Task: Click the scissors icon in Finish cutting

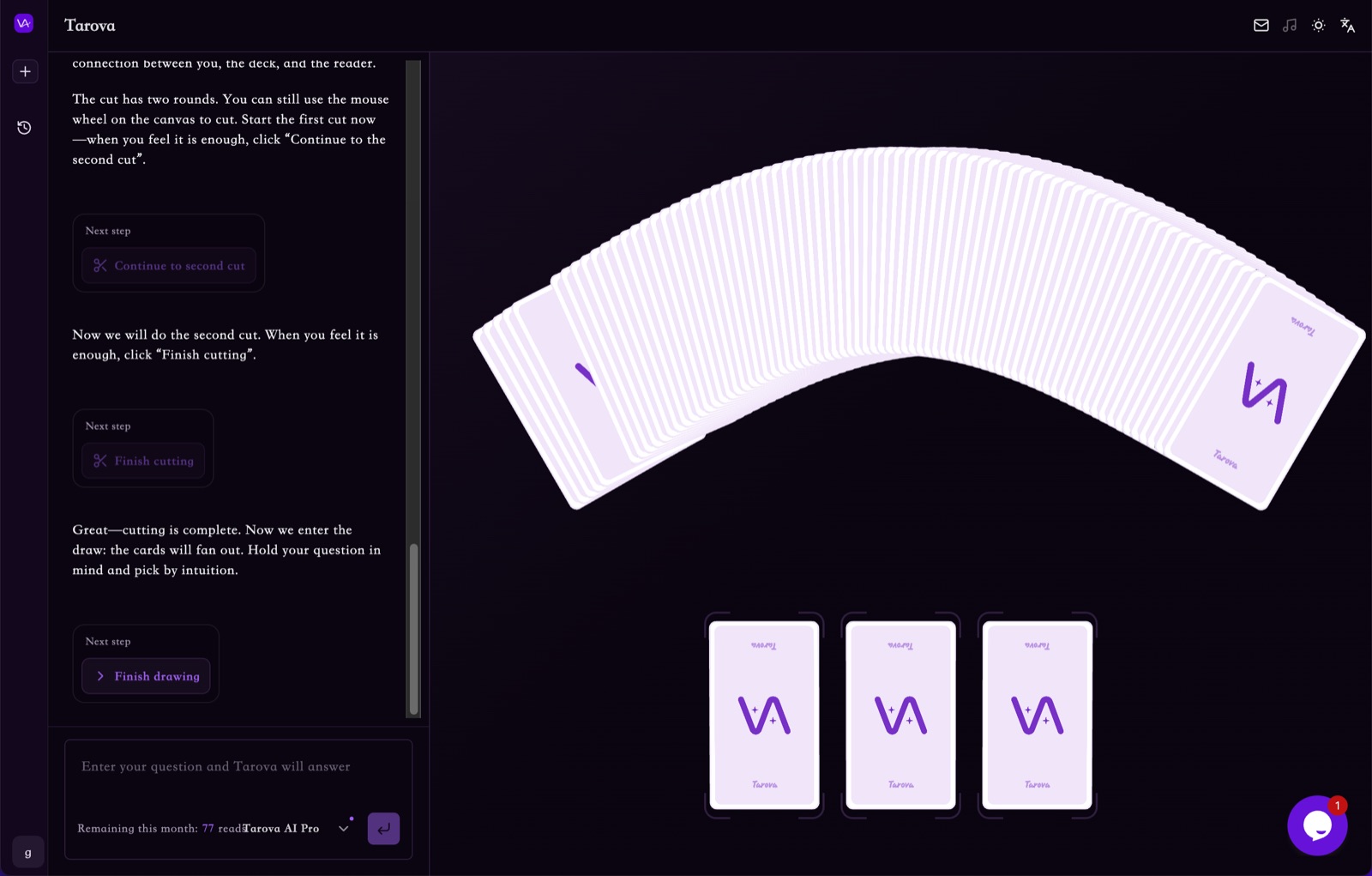Action: (100, 461)
